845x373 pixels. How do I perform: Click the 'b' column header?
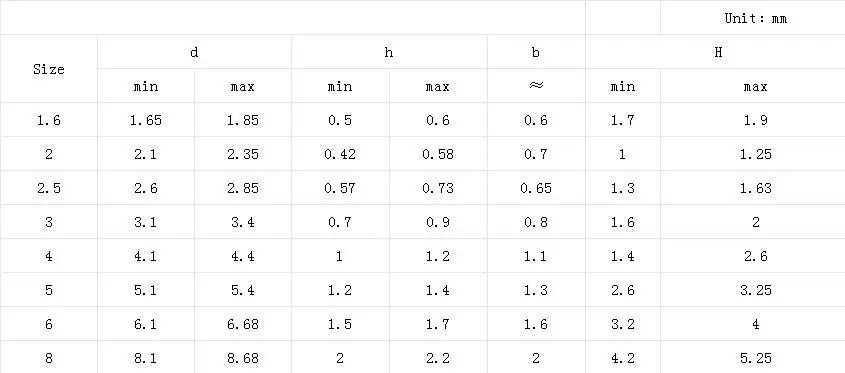pyautogui.click(x=536, y=52)
